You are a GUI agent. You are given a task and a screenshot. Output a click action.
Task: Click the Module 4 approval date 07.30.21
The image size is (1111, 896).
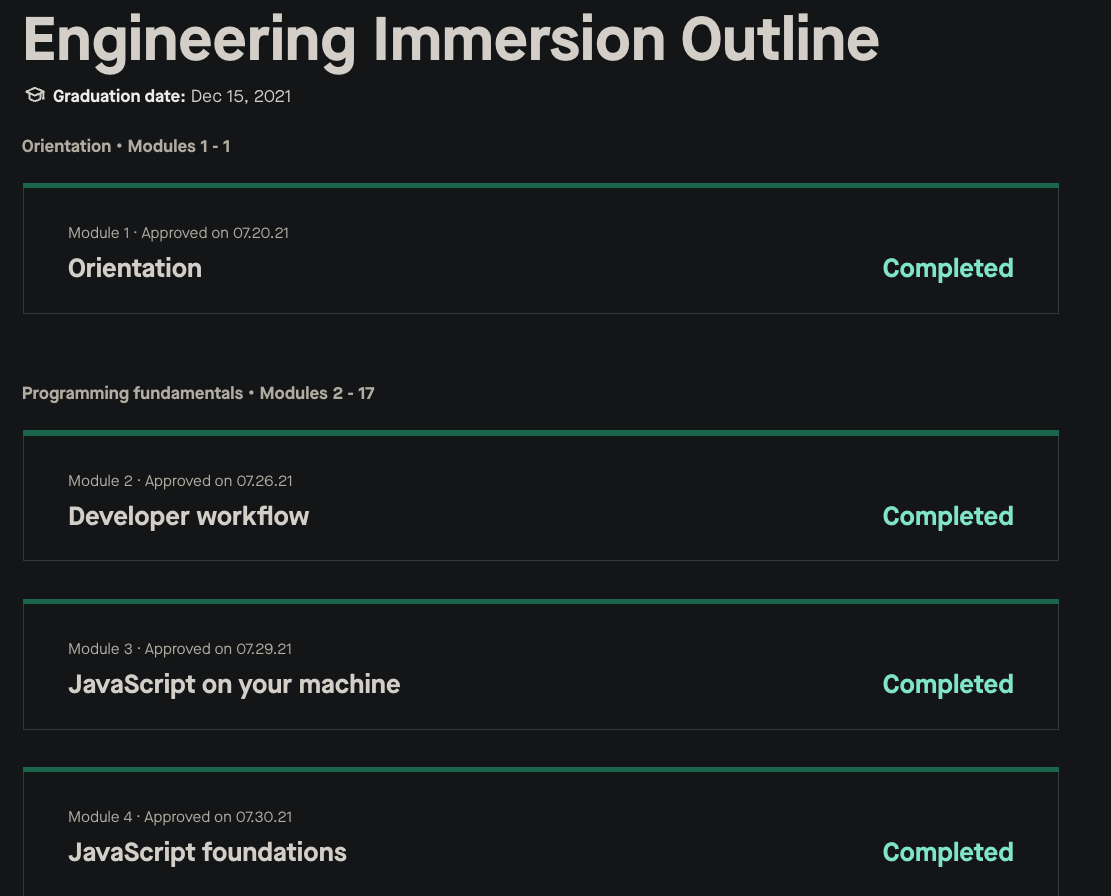click(x=265, y=817)
